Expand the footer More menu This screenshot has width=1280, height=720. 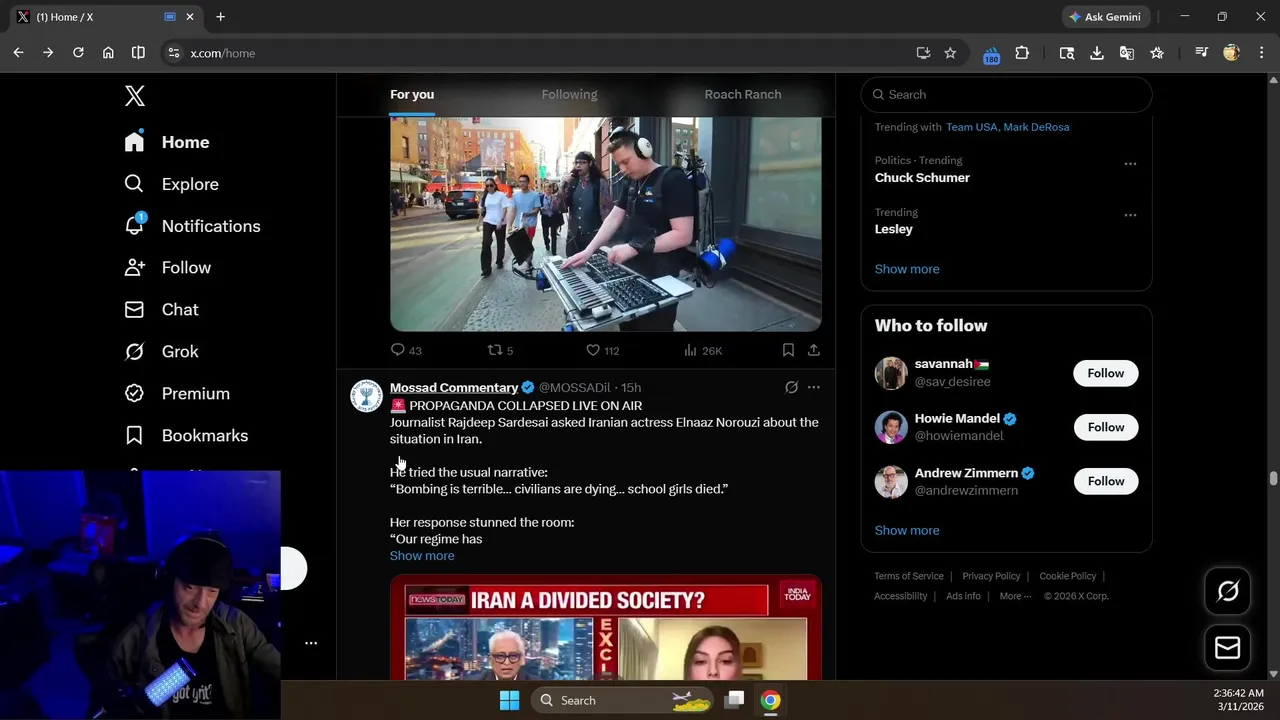tap(1016, 596)
